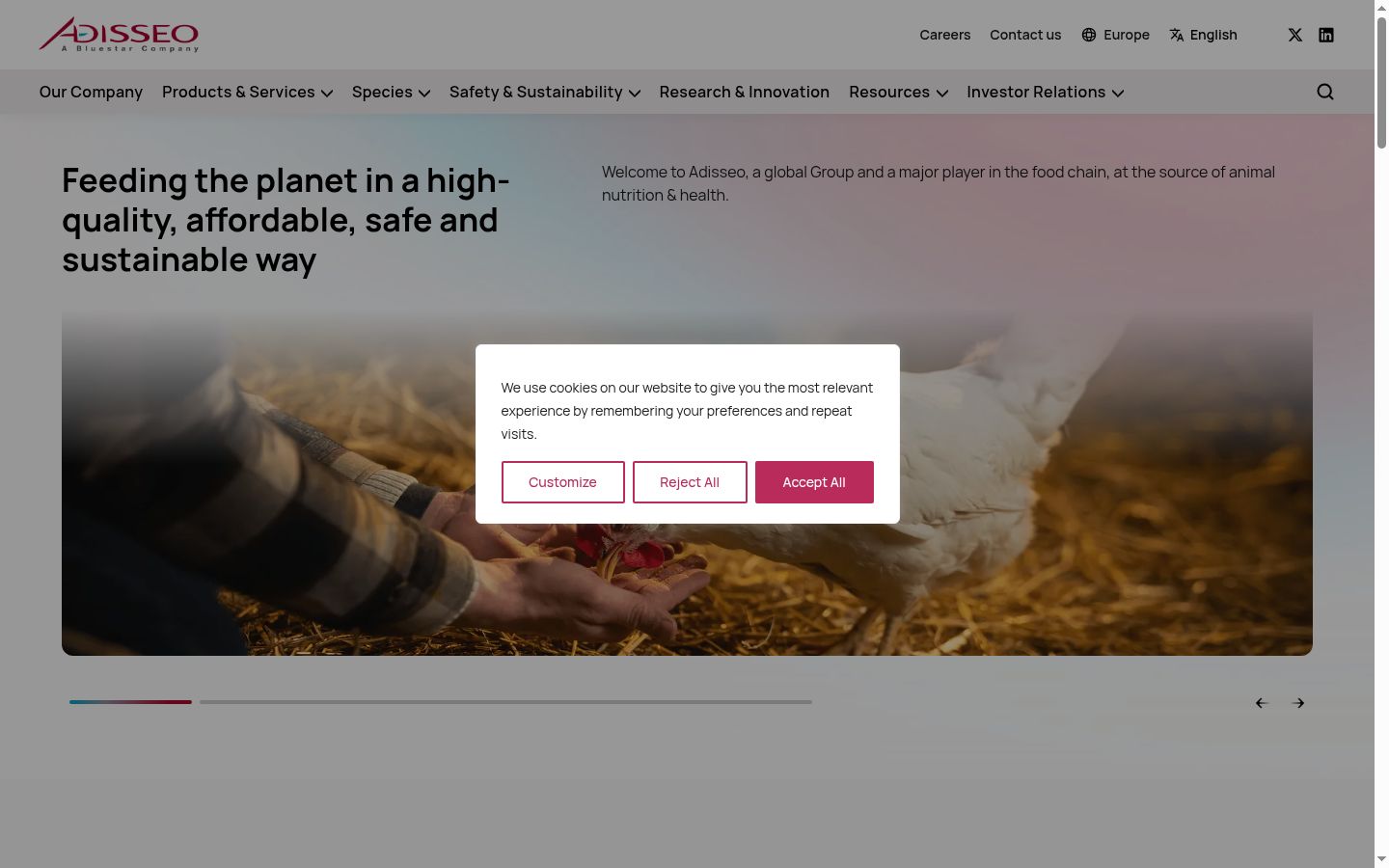
Task: Visit the Contact us link
Action: (1025, 35)
